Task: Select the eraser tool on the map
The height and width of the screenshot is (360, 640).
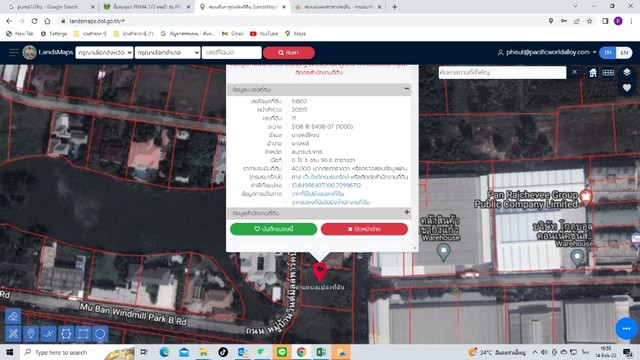Action: pyautogui.click(x=13, y=316)
